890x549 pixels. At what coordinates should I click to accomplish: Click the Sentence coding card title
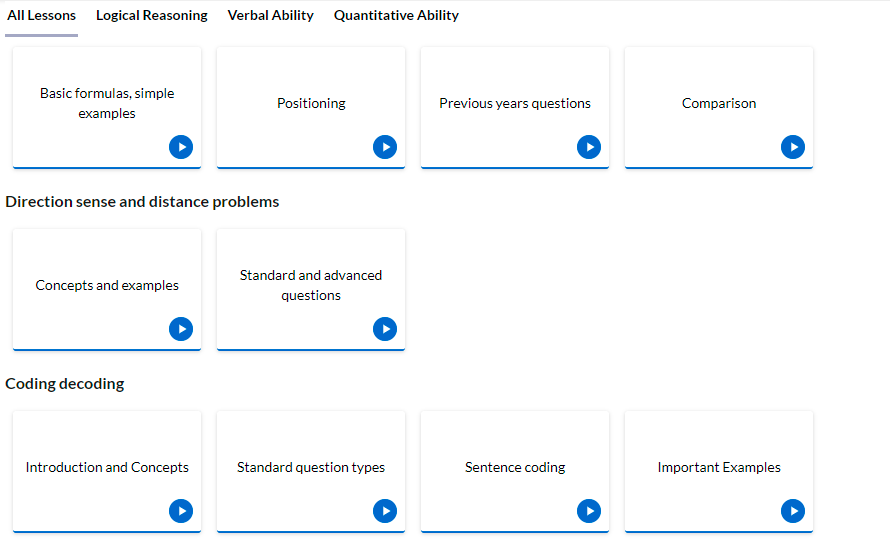click(x=515, y=467)
